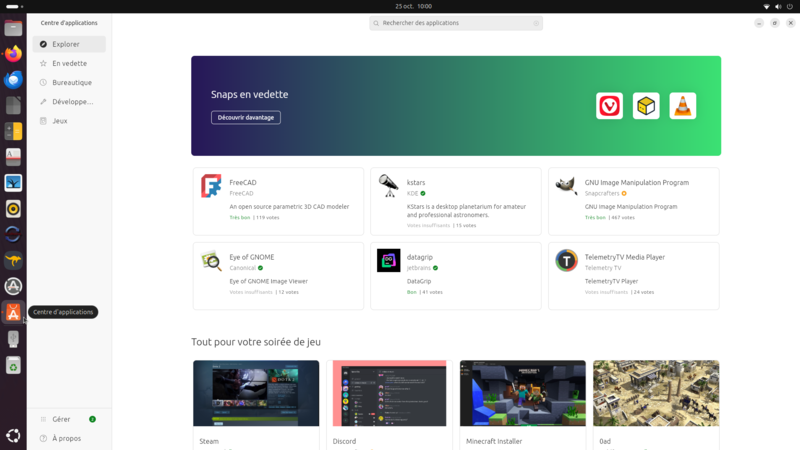Open the Steam game thumbnail
800x450 pixels.
coord(256,393)
